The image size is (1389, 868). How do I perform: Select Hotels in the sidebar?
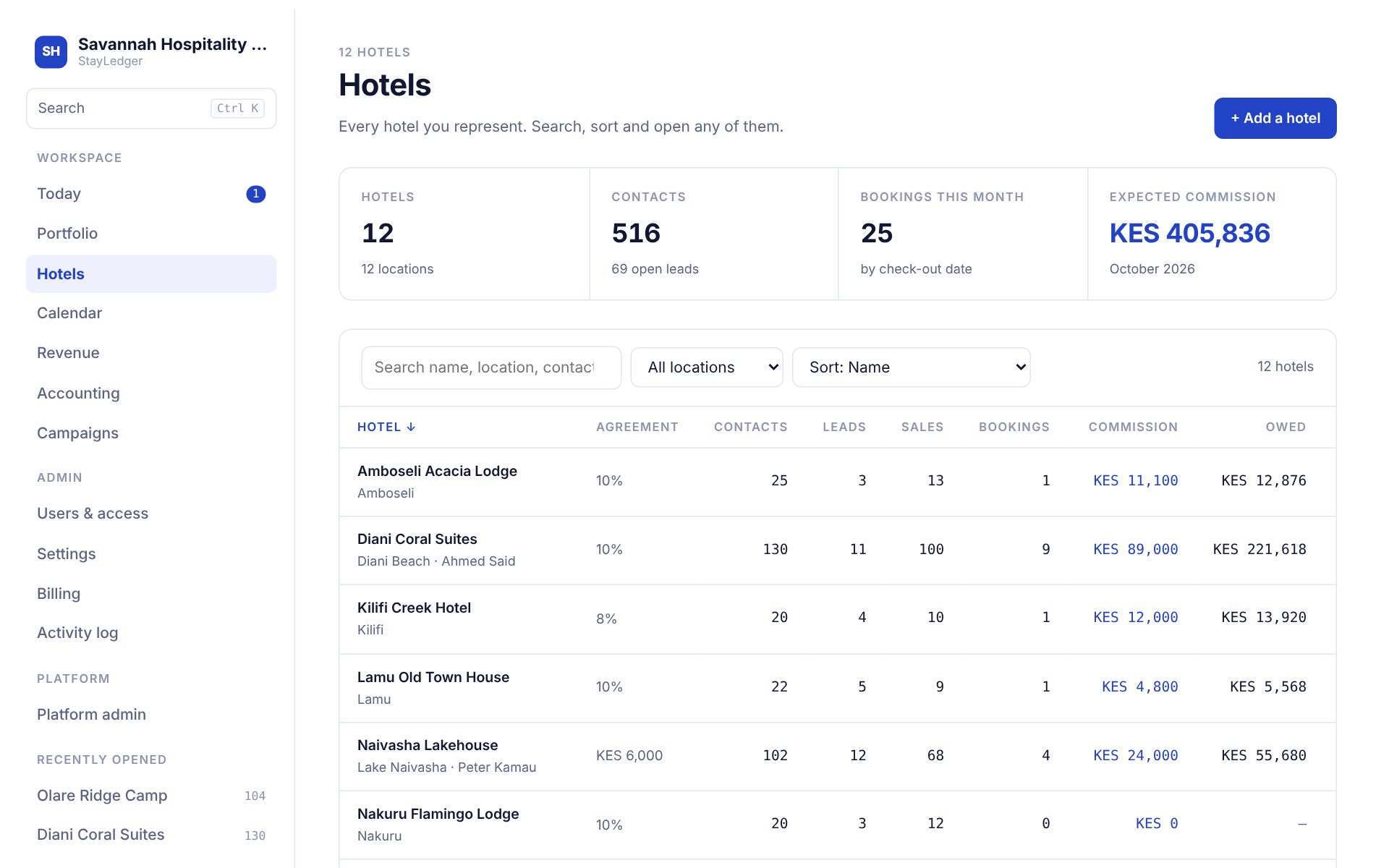coord(151,273)
